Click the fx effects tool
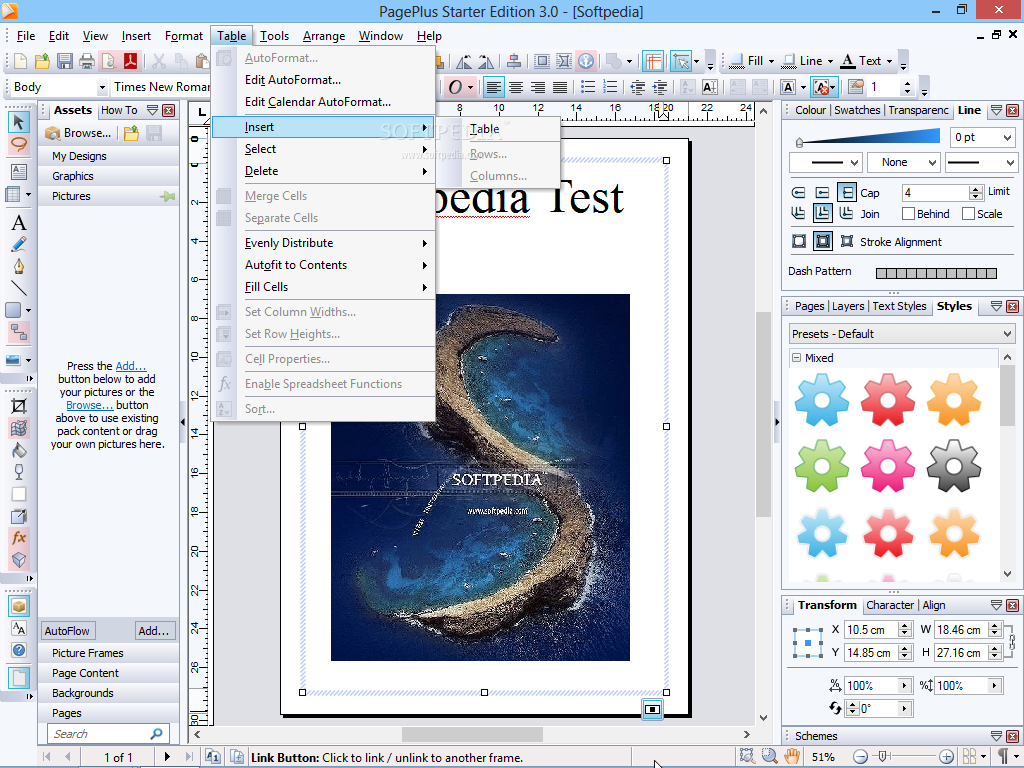This screenshot has width=1024, height=768. (x=18, y=538)
